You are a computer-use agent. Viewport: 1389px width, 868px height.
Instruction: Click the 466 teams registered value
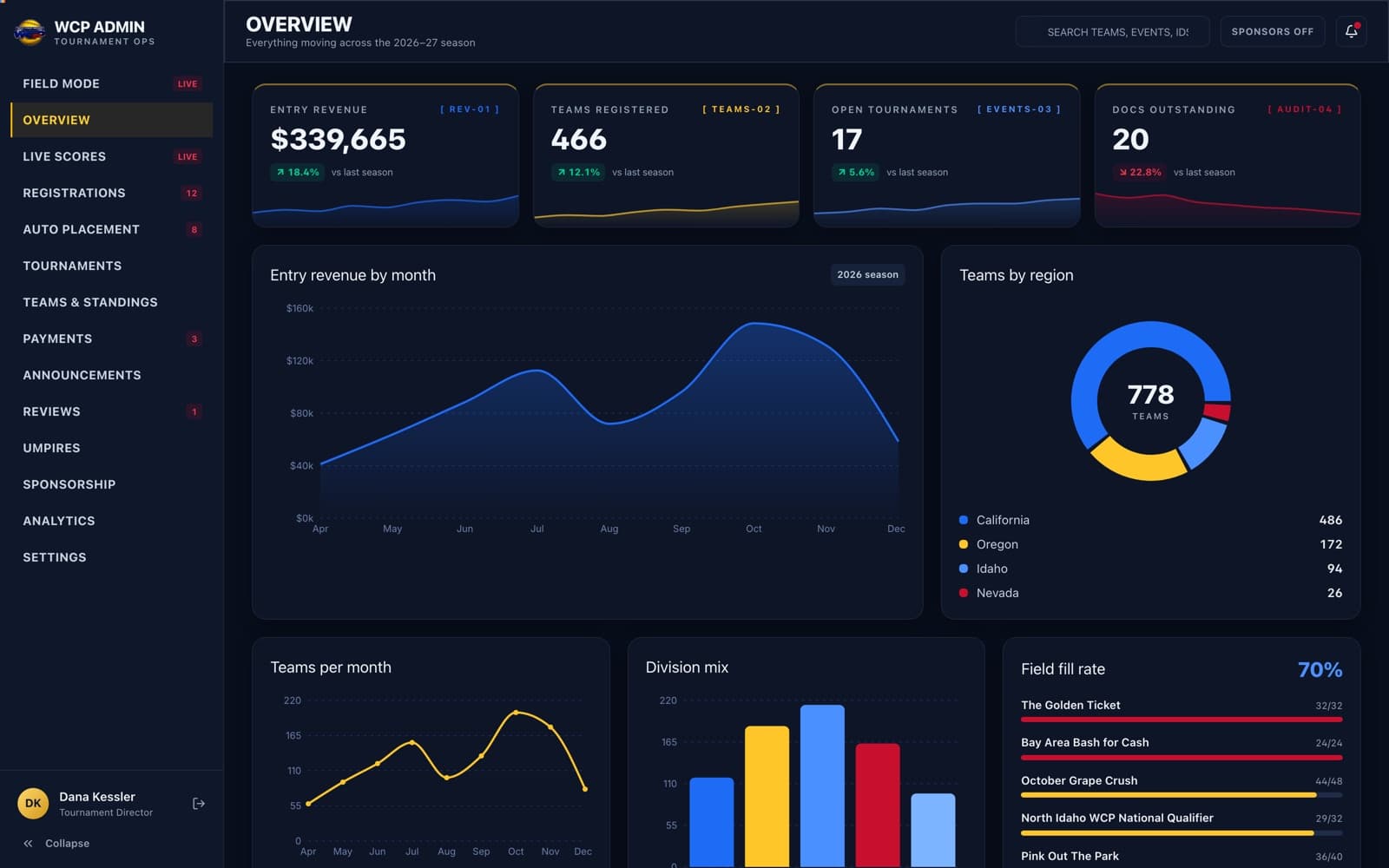pos(579,139)
